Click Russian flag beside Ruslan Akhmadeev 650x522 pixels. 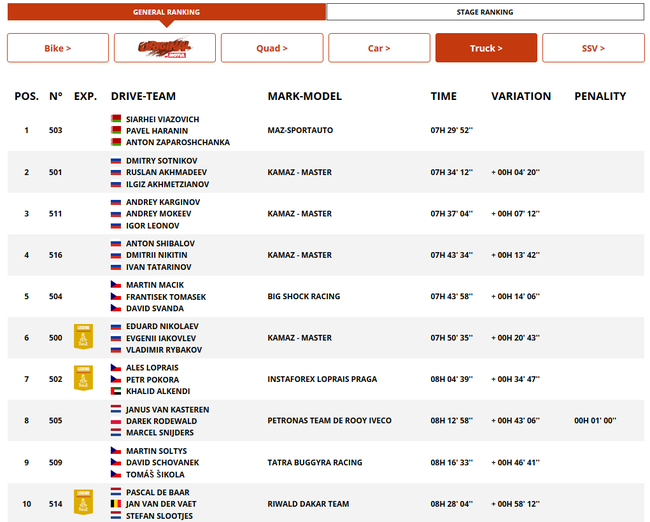116,172
